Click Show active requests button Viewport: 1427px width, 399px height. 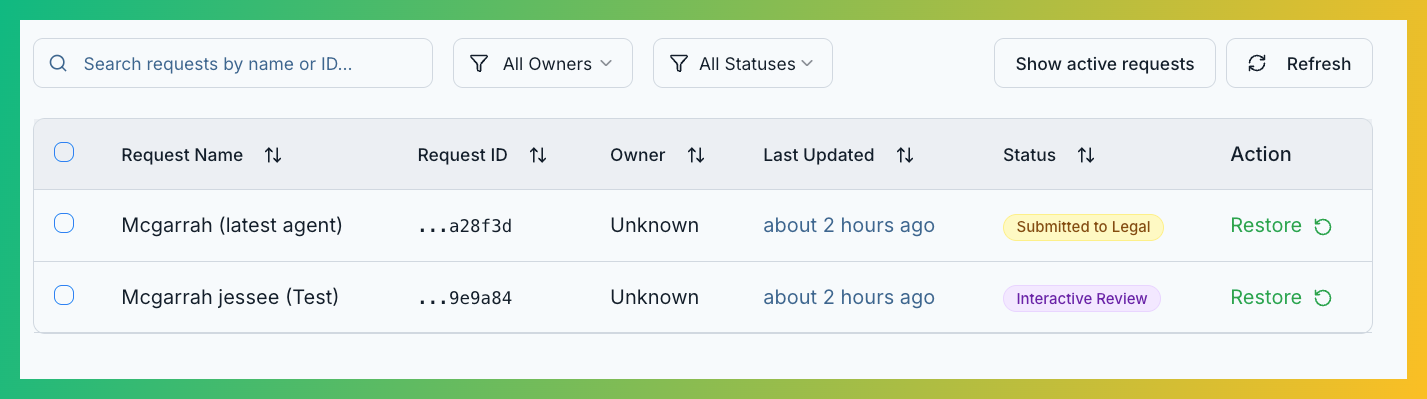pos(1105,63)
